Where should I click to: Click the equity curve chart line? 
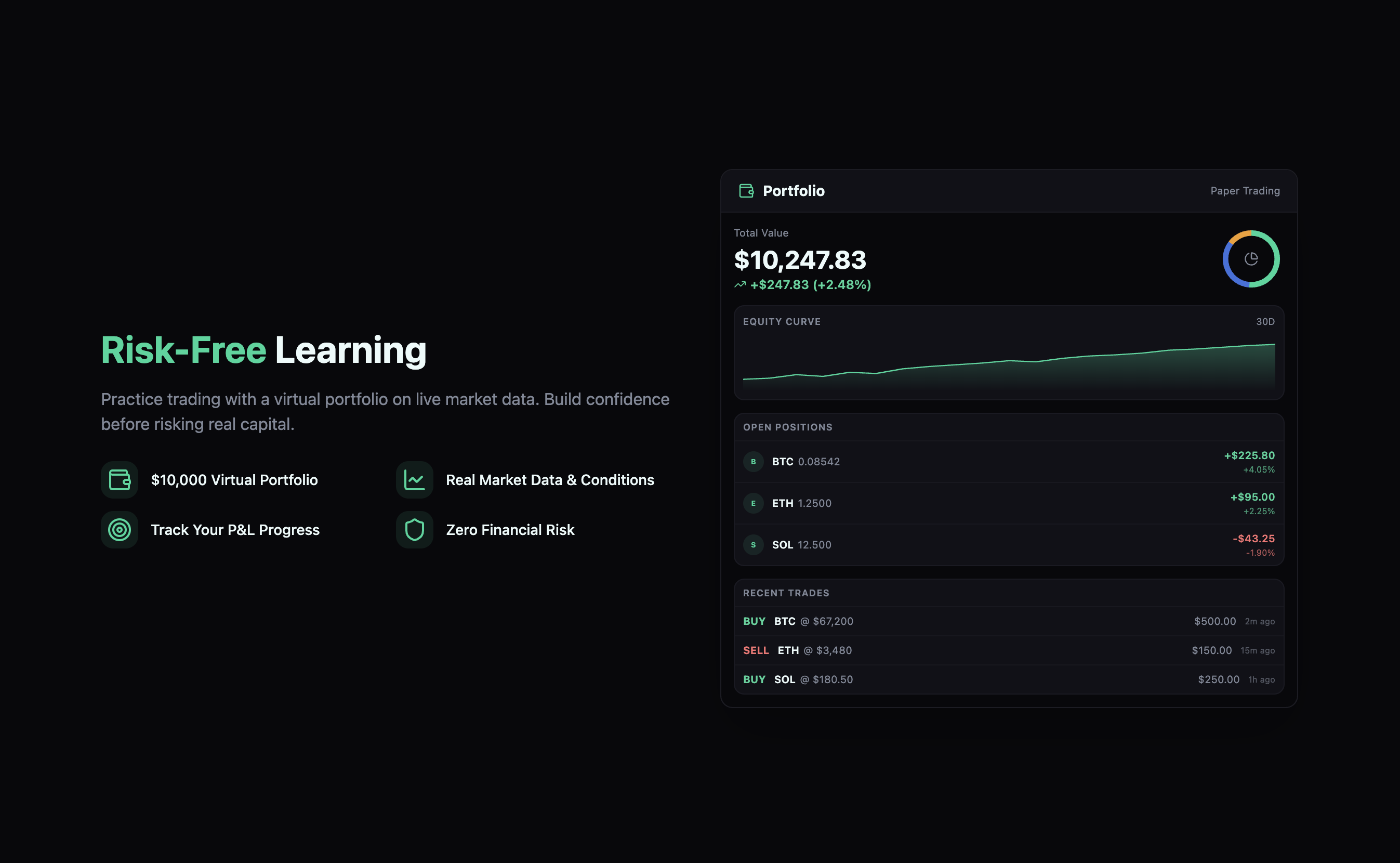pos(1009,361)
